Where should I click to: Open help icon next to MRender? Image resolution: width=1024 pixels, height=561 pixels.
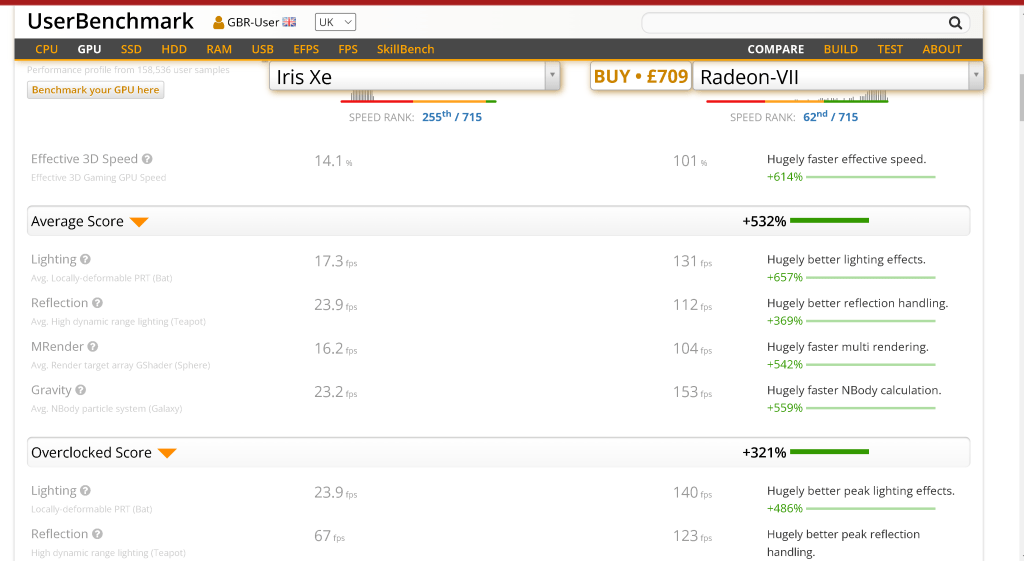[x=93, y=347]
